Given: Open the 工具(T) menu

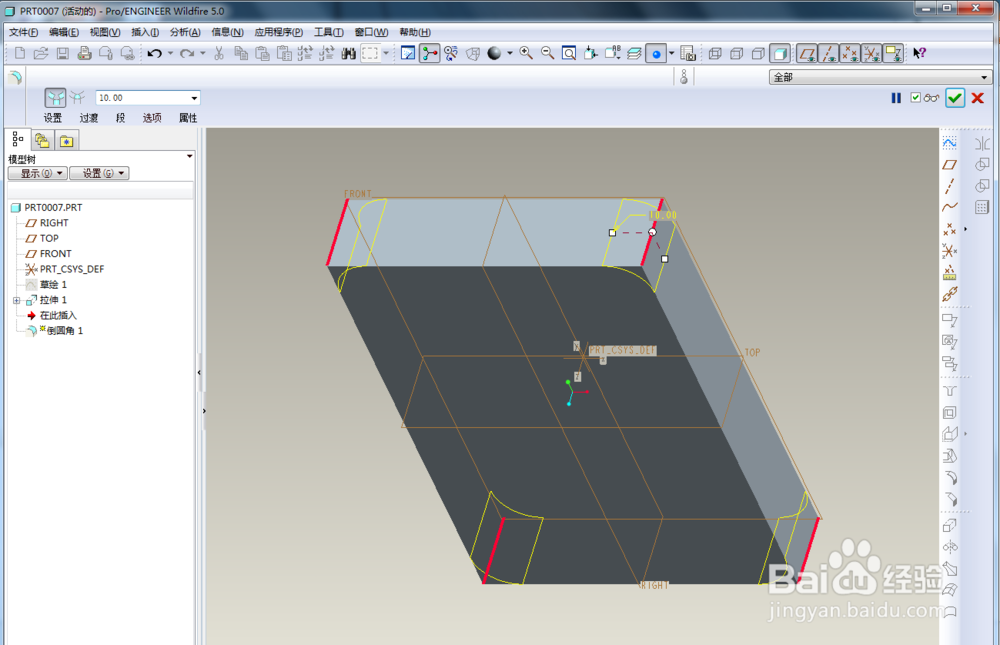Looking at the screenshot, I should [x=328, y=32].
